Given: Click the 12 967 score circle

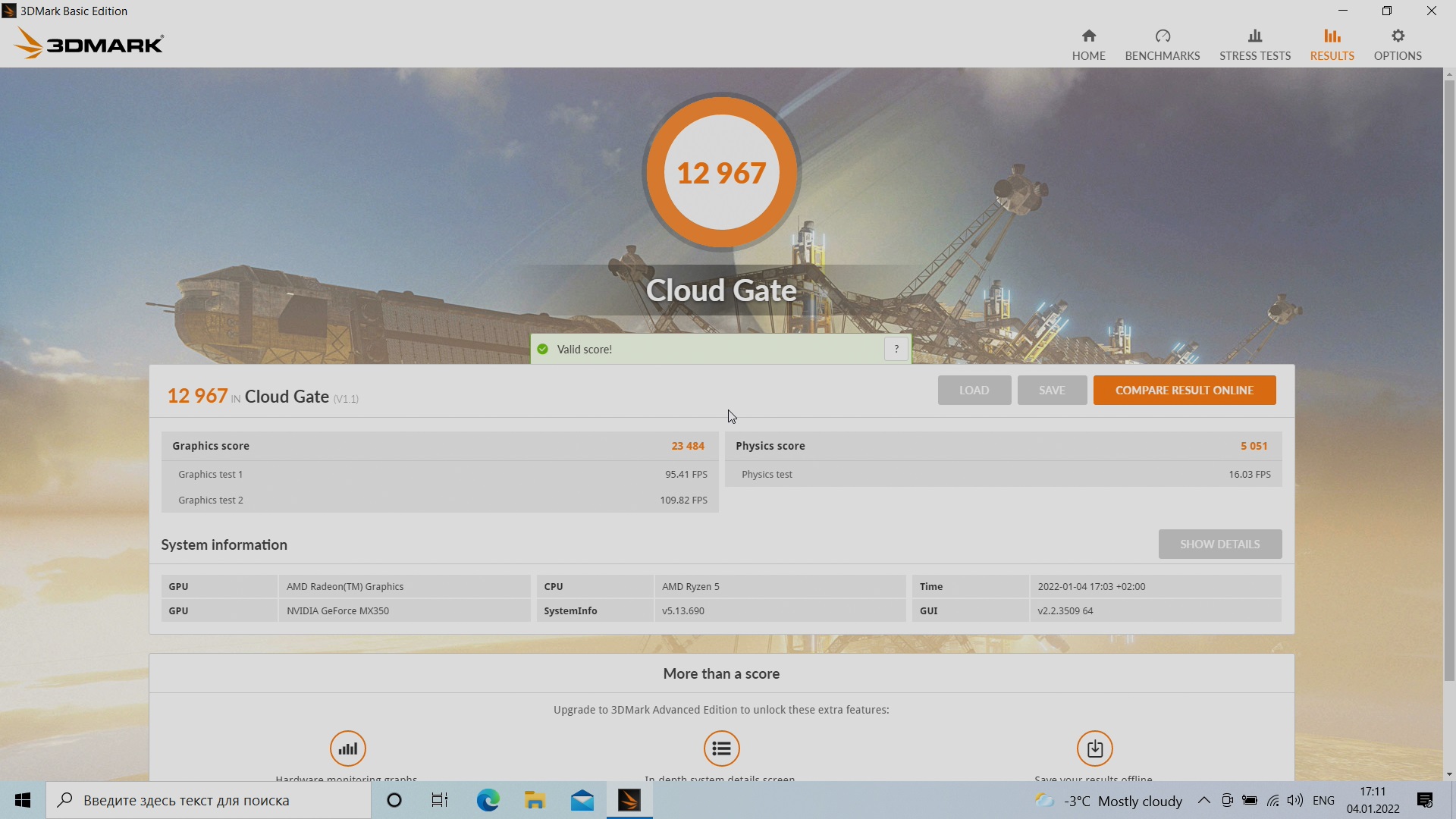Looking at the screenshot, I should click(721, 173).
